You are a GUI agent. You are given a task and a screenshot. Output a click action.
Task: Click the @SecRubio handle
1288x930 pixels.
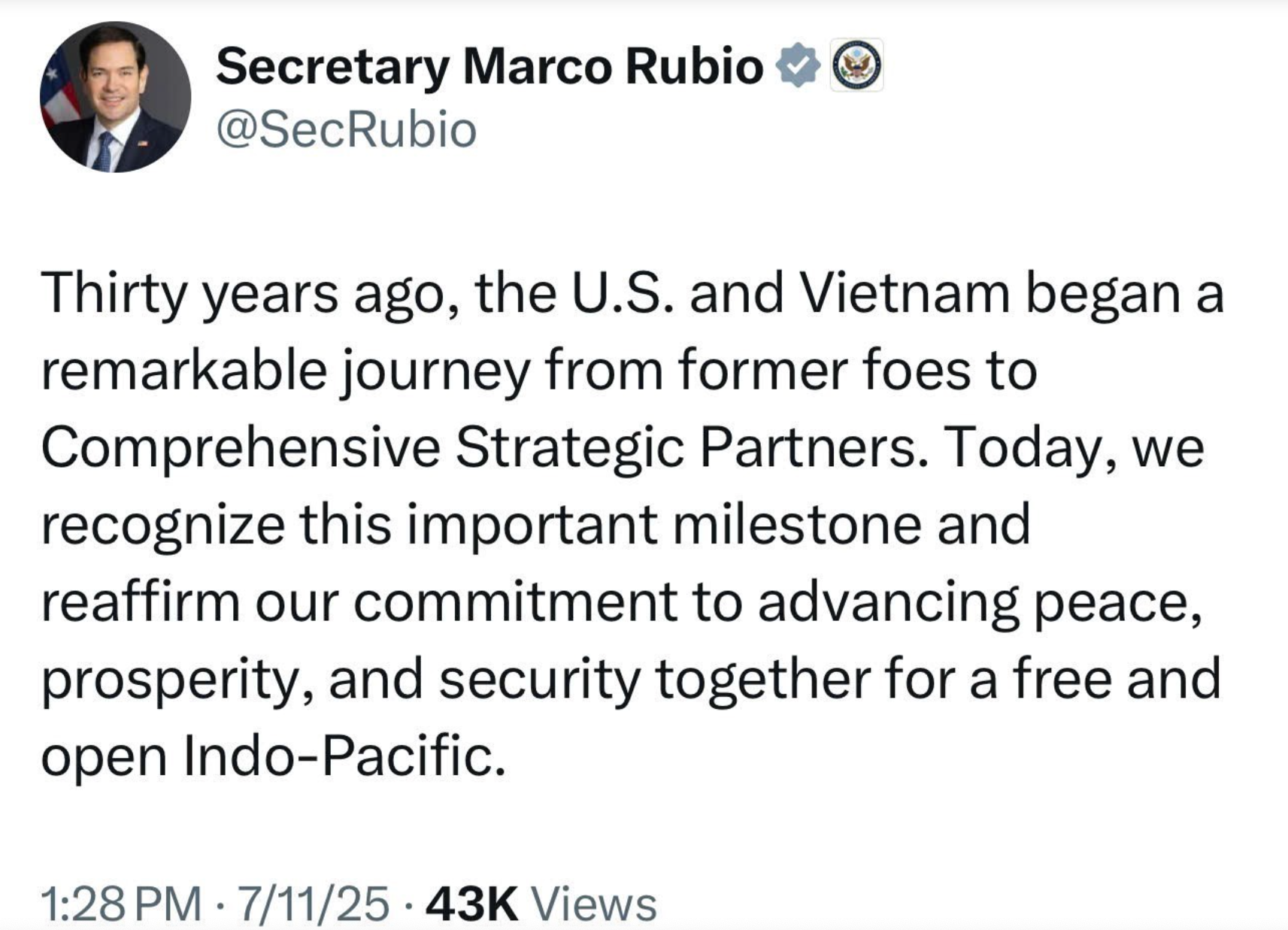347,129
